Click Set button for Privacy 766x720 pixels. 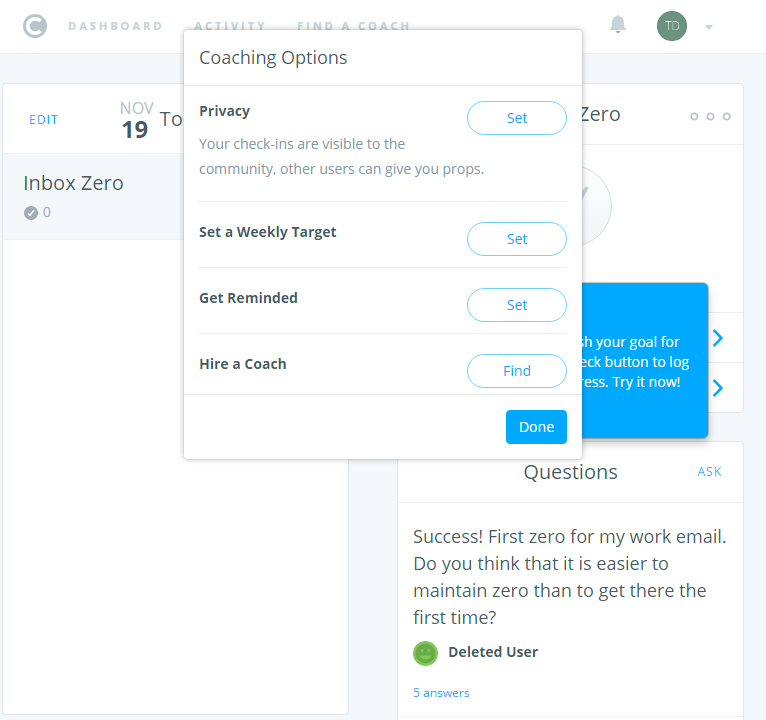pyautogui.click(x=516, y=118)
